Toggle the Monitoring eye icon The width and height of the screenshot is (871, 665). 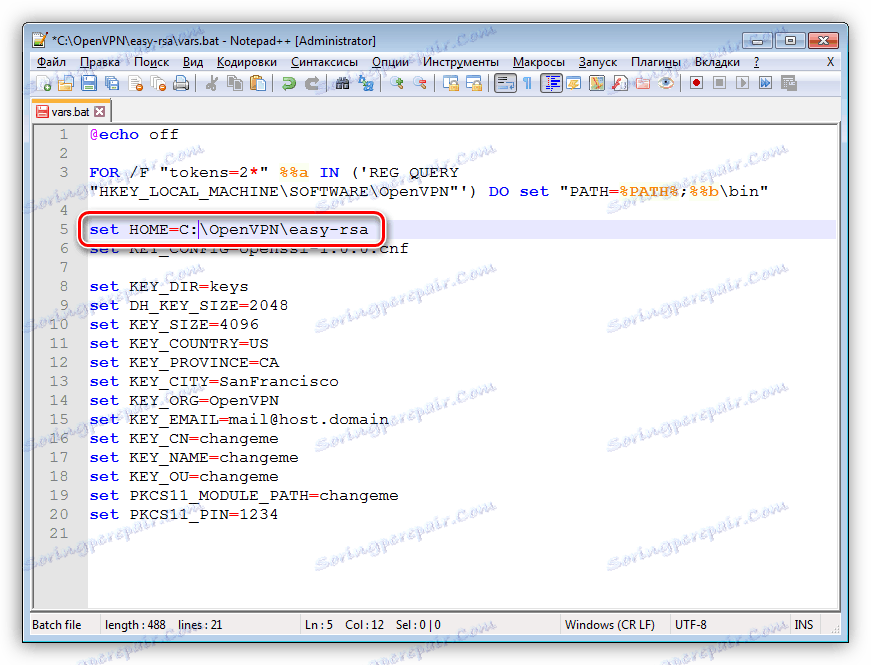coord(666,84)
